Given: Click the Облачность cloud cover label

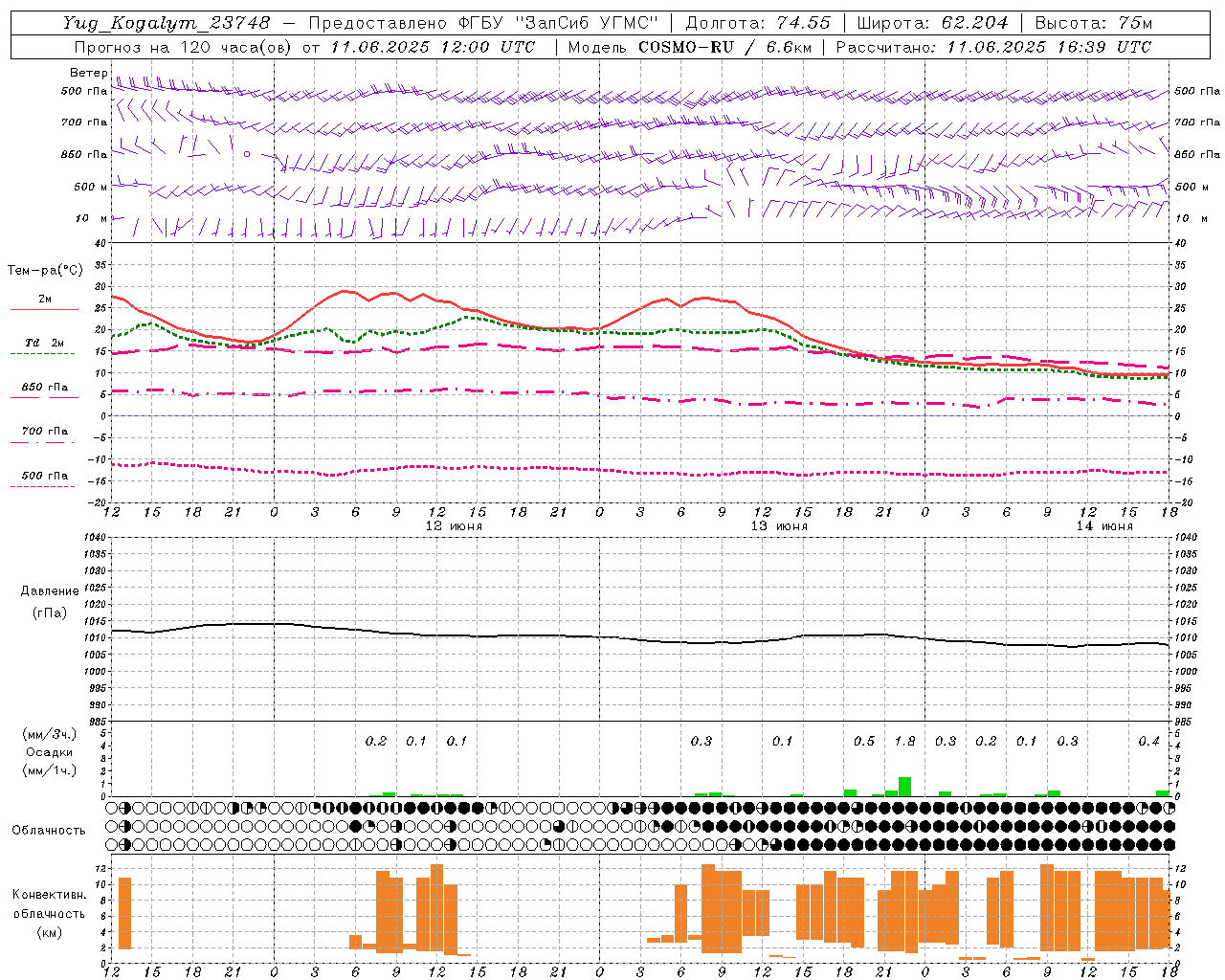Looking at the screenshot, I should click(x=49, y=830).
